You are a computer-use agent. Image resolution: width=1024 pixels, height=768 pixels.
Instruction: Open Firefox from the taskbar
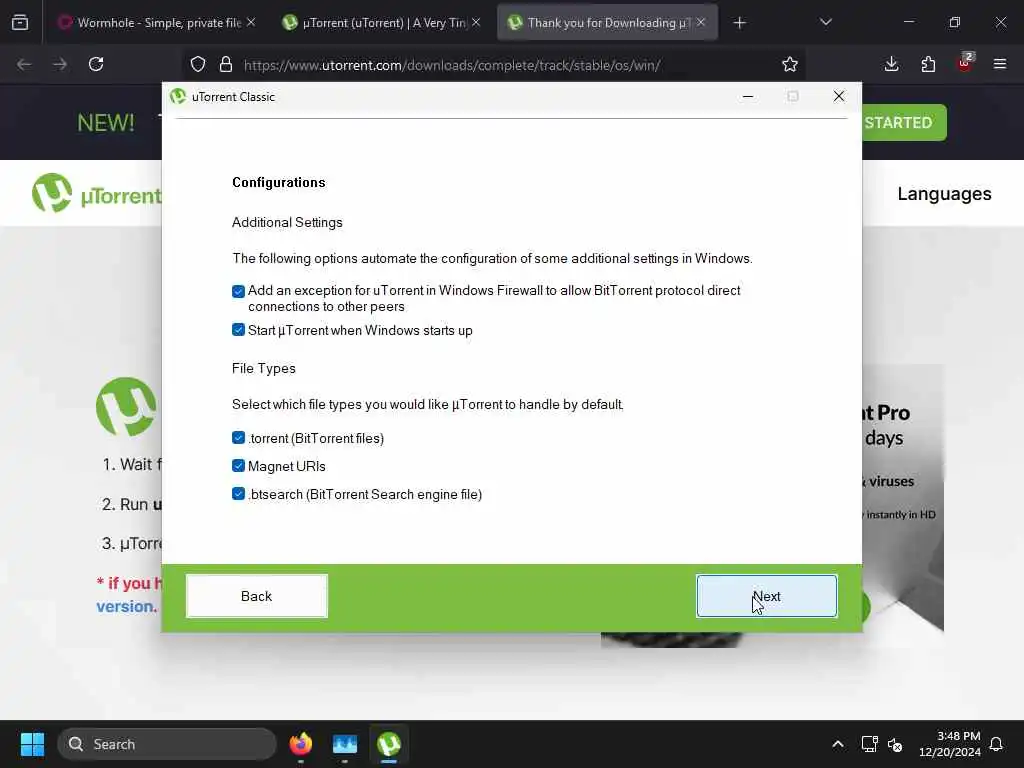(x=300, y=744)
